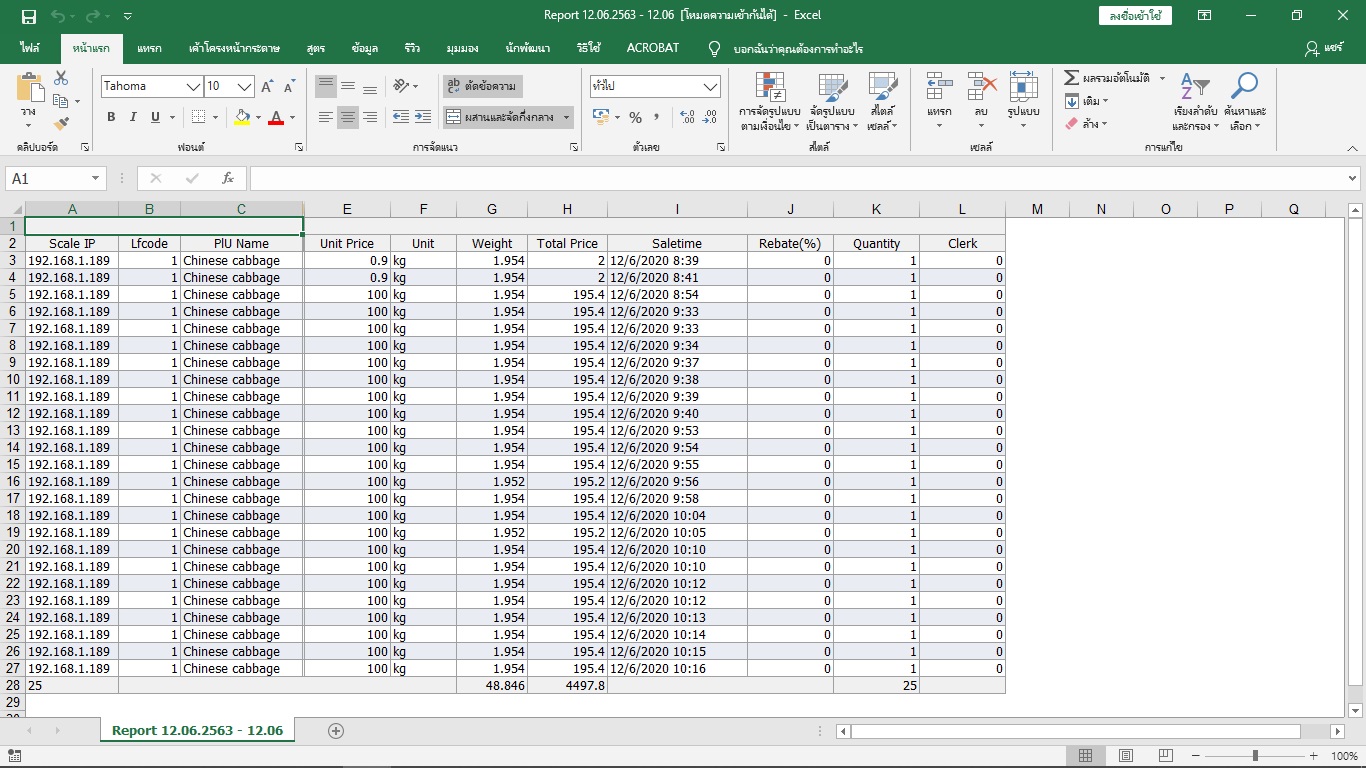The image size is (1366, 768).
Task: Toggle top align button
Action: pos(326,87)
